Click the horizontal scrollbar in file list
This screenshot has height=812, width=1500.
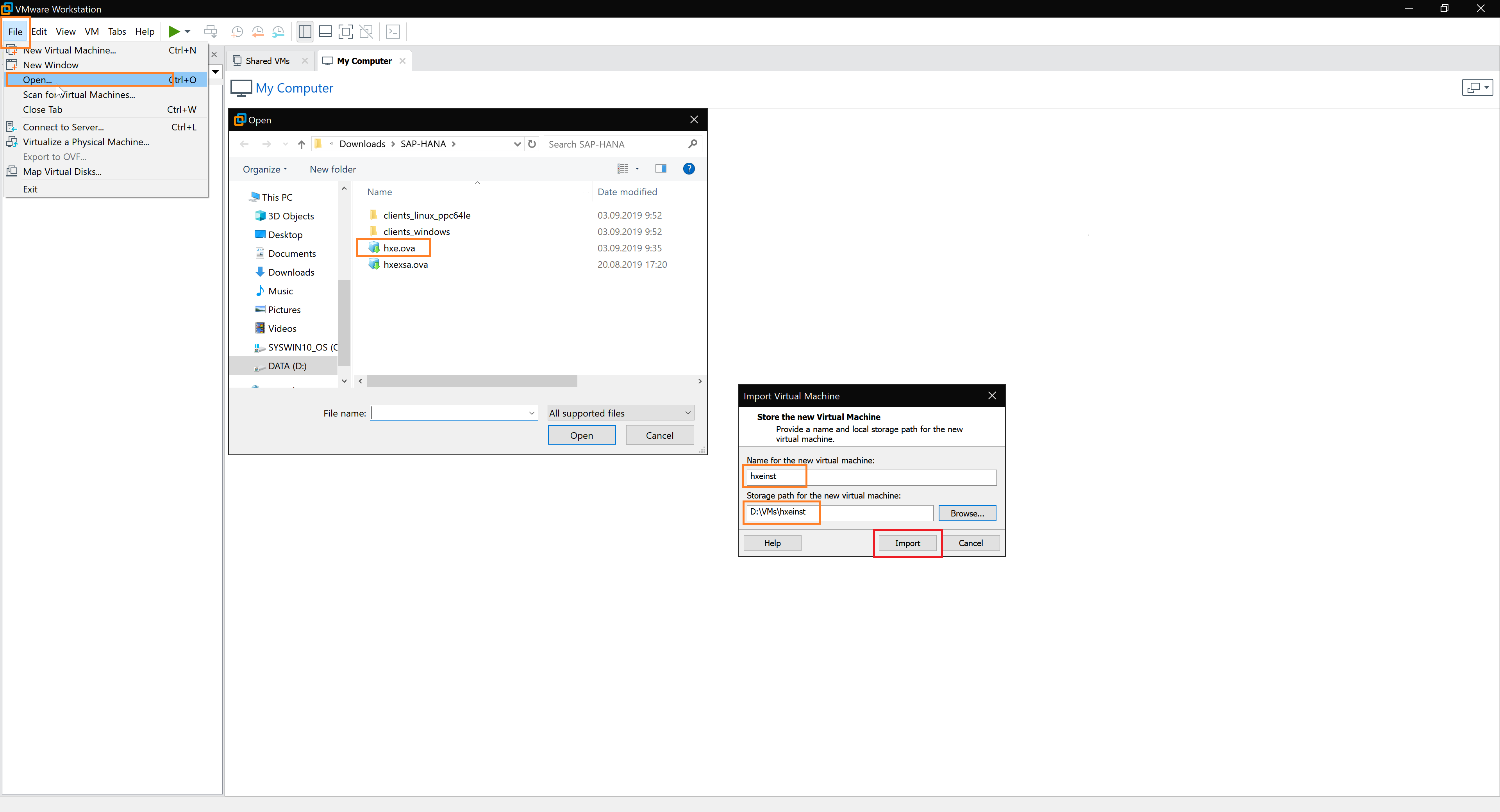[x=471, y=381]
